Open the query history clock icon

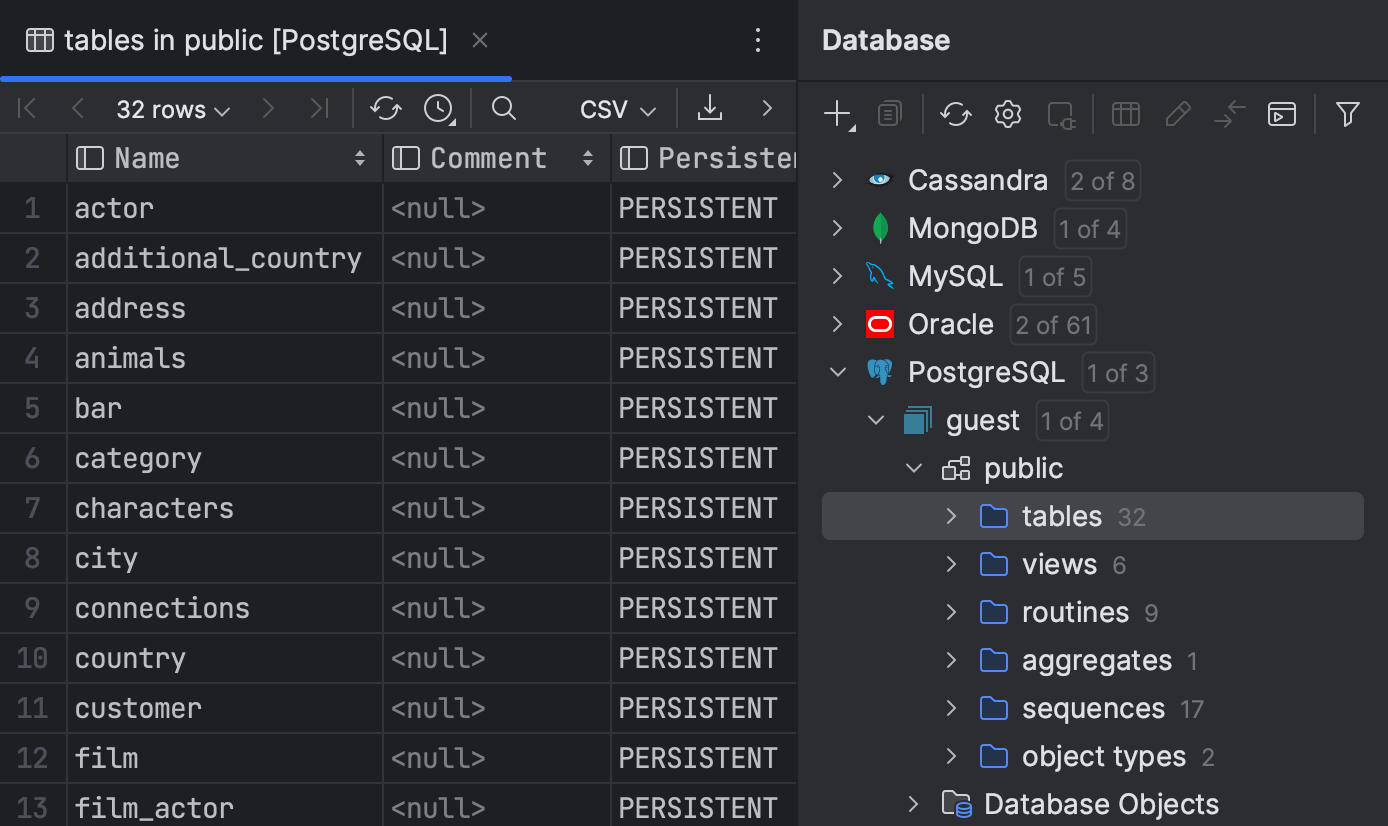pos(437,108)
